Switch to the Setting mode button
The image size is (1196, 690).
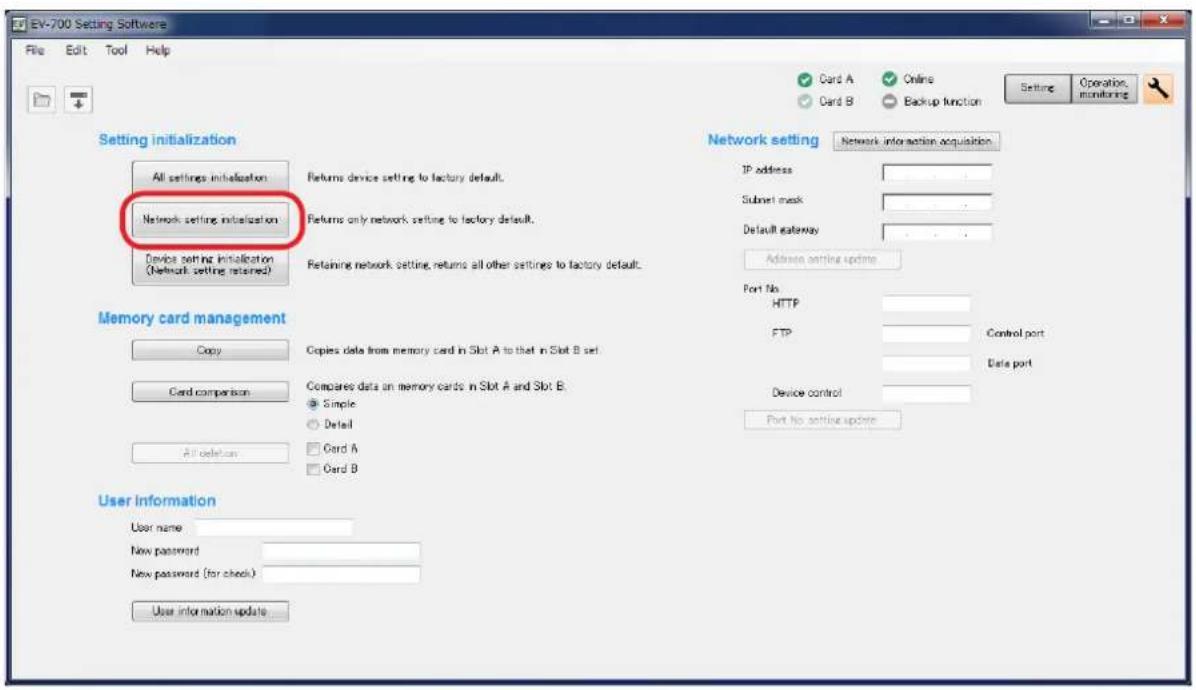coord(1037,88)
